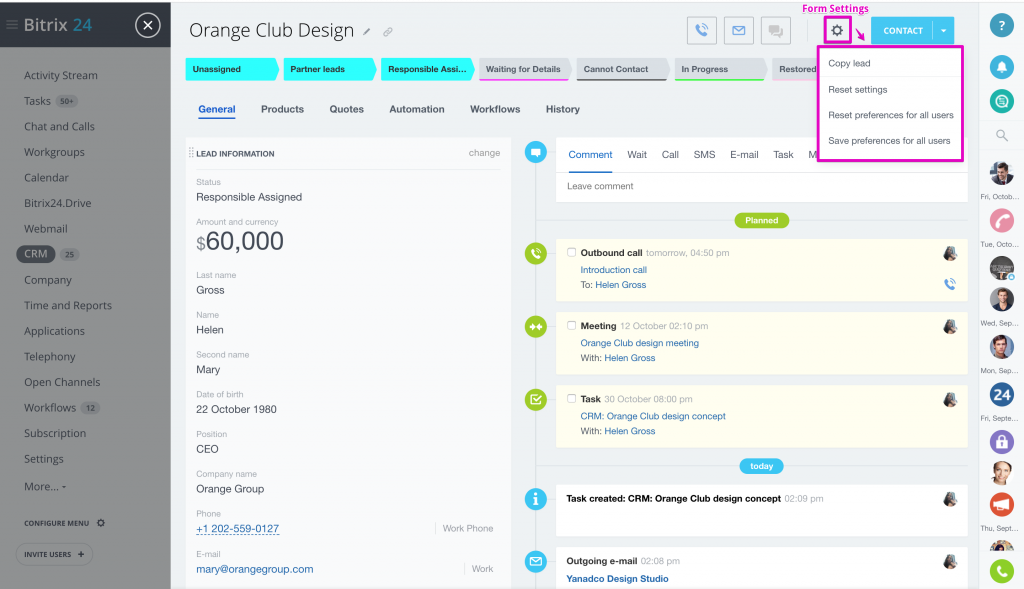Click the Configure Menu gear icon
The height and width of the screenshot is (589, 1024).
point(101,523)
